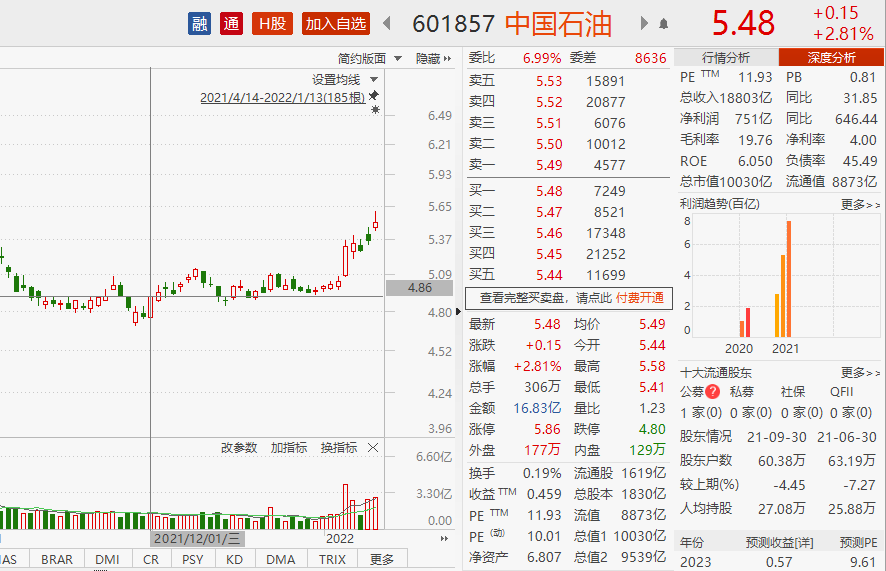The image size is (886, 571).
Task: Open the 简约版面 layout dropdown
Action: click(x=370, y=58)
